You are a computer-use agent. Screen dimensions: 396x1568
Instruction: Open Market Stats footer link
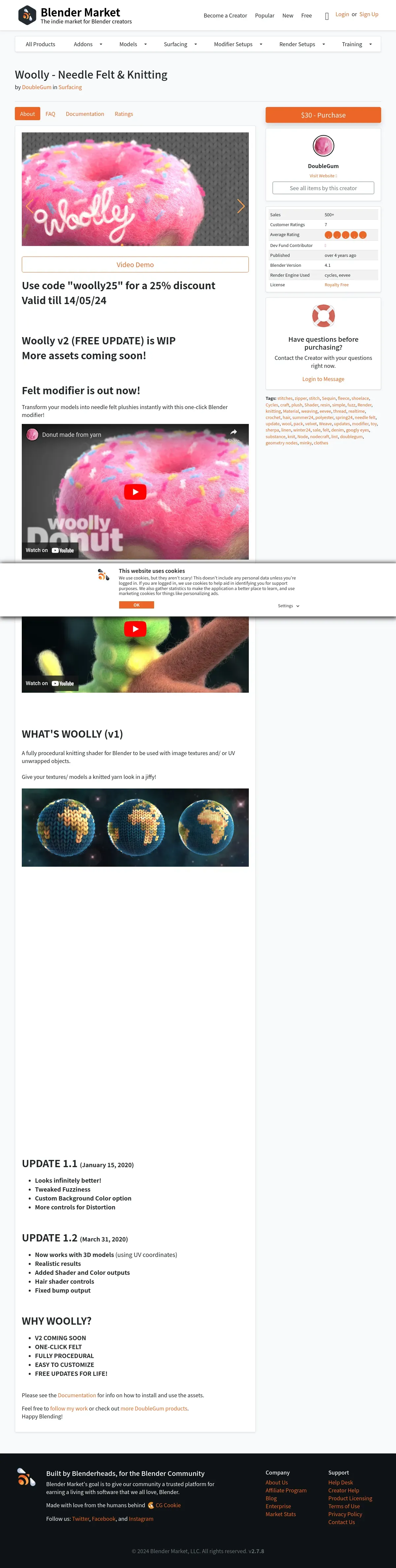[280, 1515]
